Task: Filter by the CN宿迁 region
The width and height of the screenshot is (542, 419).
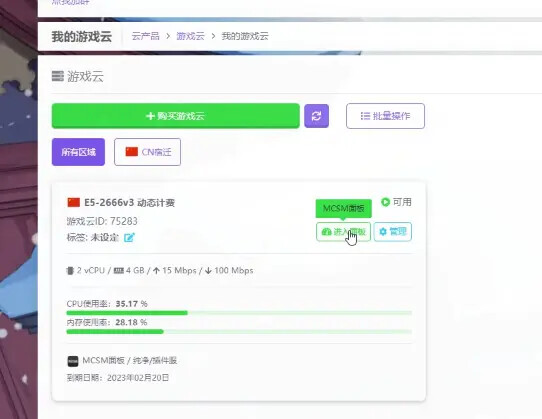Action: (x=148, y=152)
